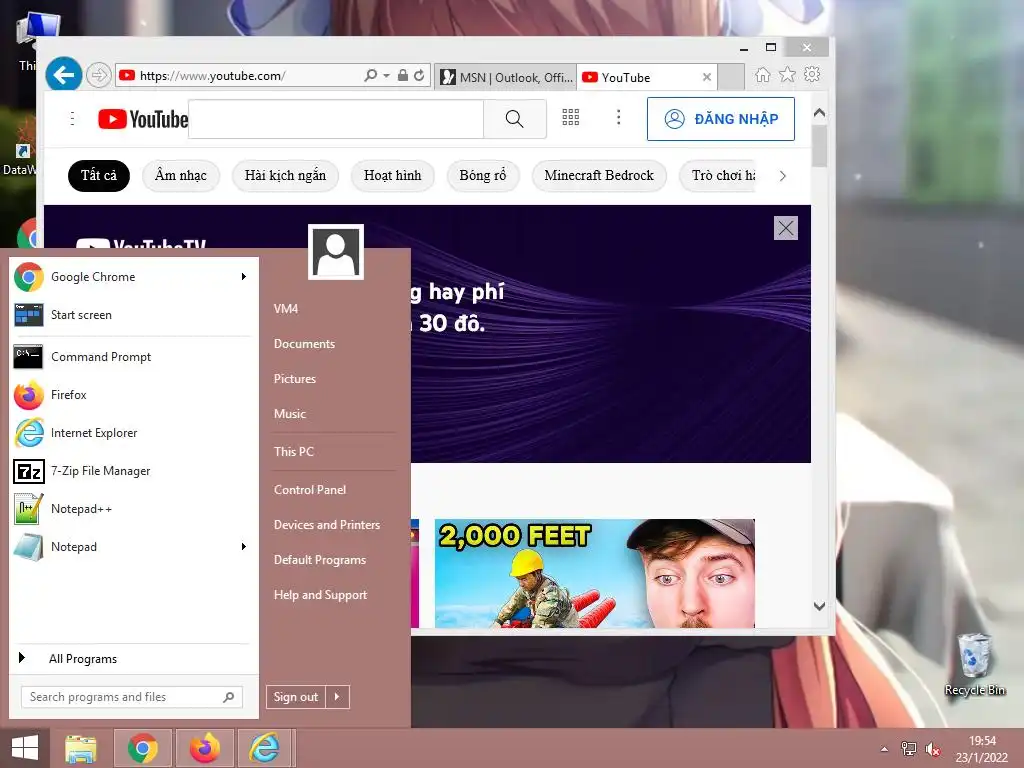The width and height of the screenshot is (1024, 768).
Task: Open Notepad from Start menu
Action: [131, 547]
